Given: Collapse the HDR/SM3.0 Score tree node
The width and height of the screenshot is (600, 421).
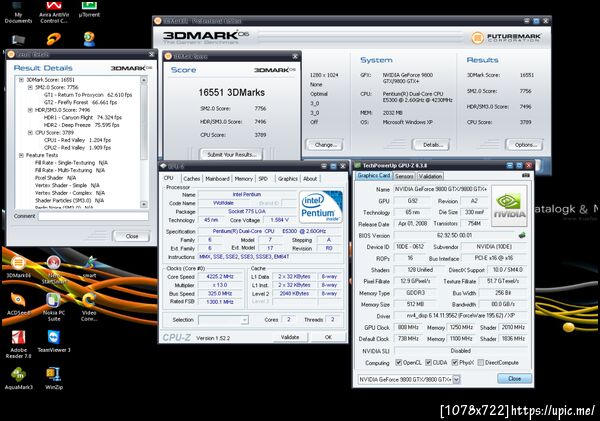Looking at the screenshot, I should pyautogui.click(x=30, y=110).
